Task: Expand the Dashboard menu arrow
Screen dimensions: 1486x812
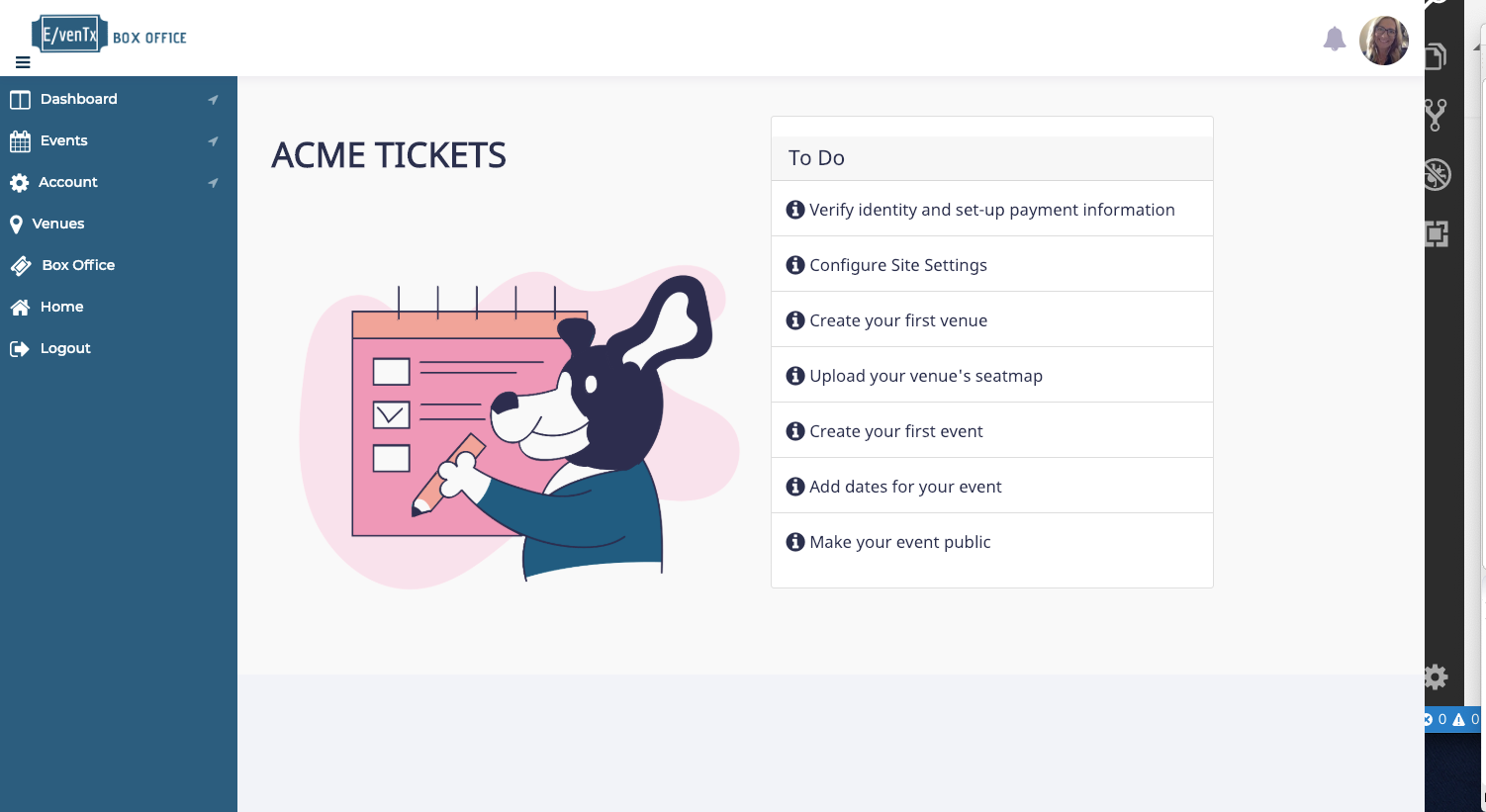Action: tap(213, 100)
